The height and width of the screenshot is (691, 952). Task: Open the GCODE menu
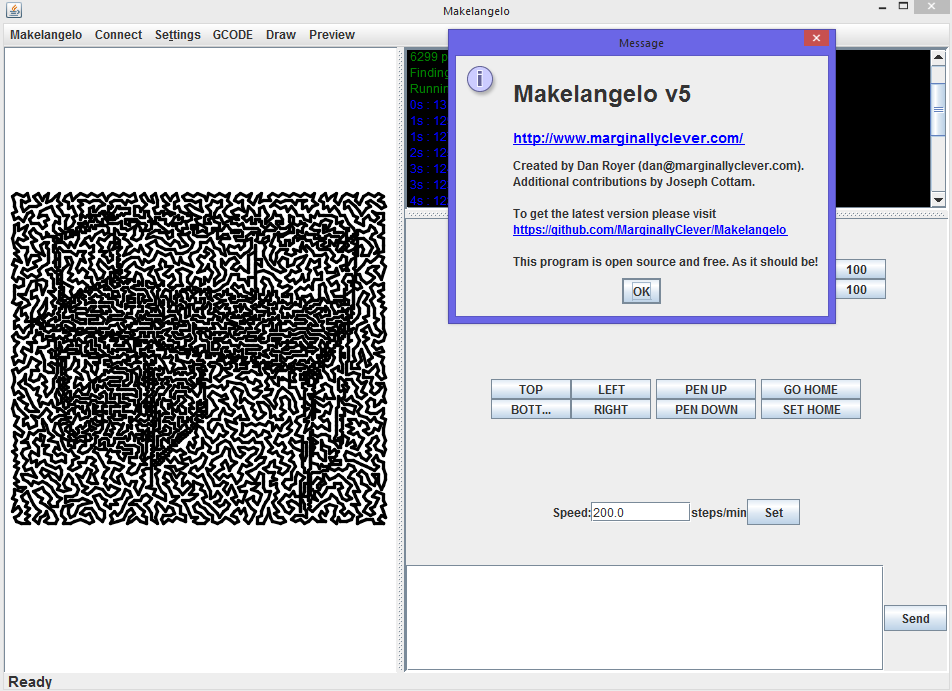233,35
